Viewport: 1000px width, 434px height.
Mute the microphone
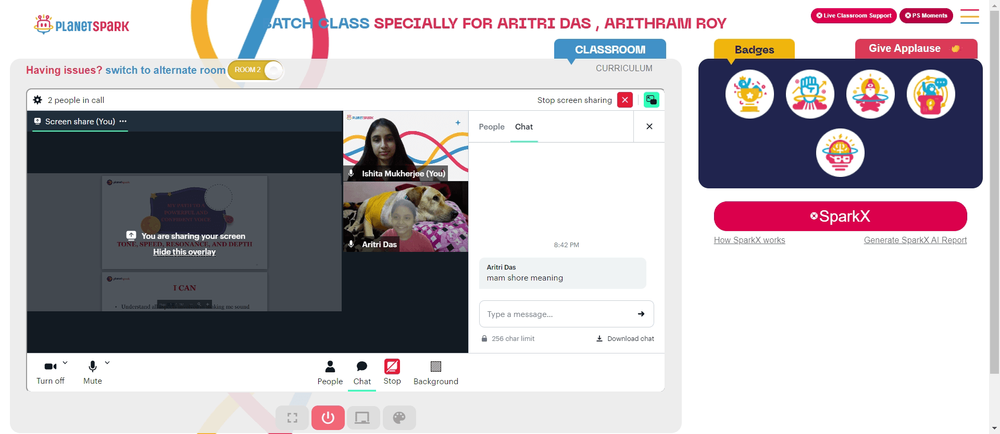(92, 372)
